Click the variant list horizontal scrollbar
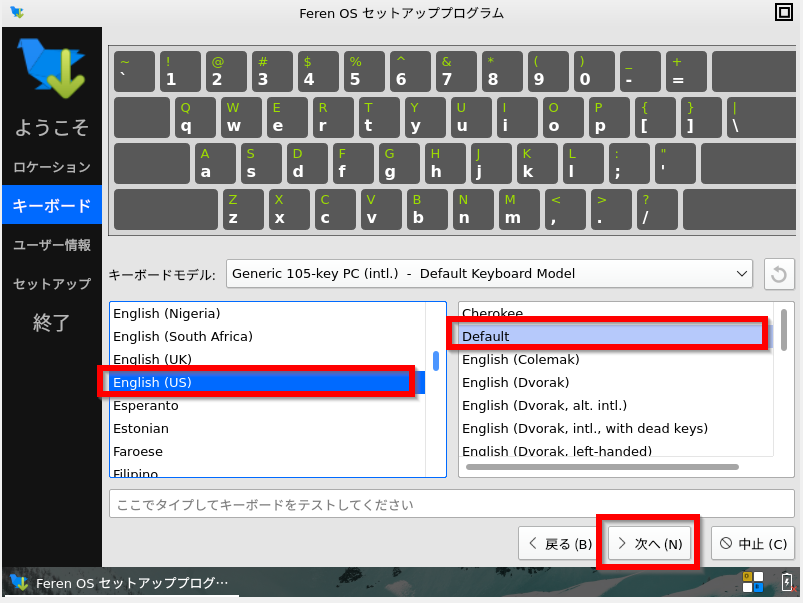This screenshot has height=603, width=803. pos(602,467)
